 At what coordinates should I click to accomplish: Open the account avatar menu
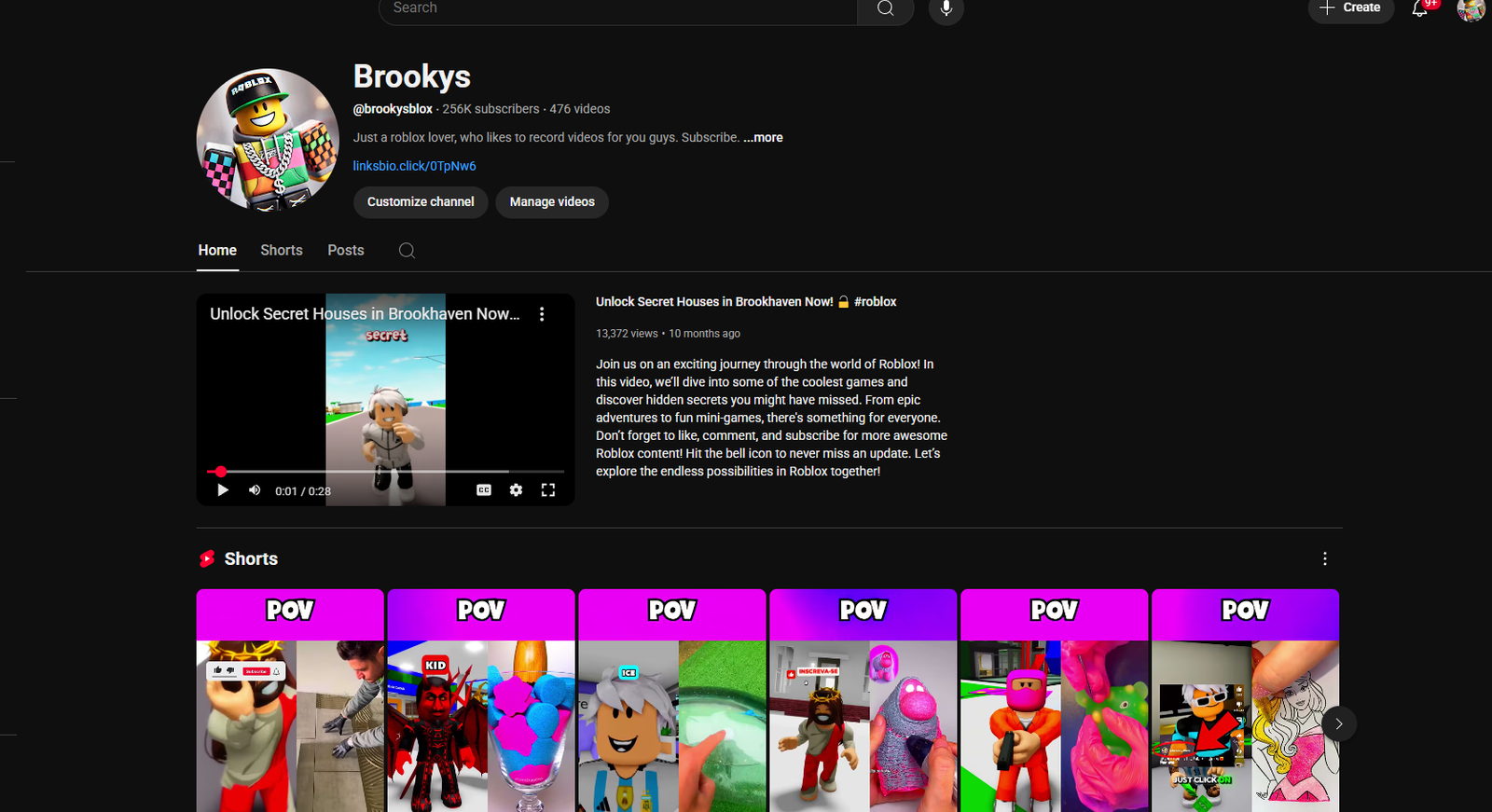pos(1471,9)
